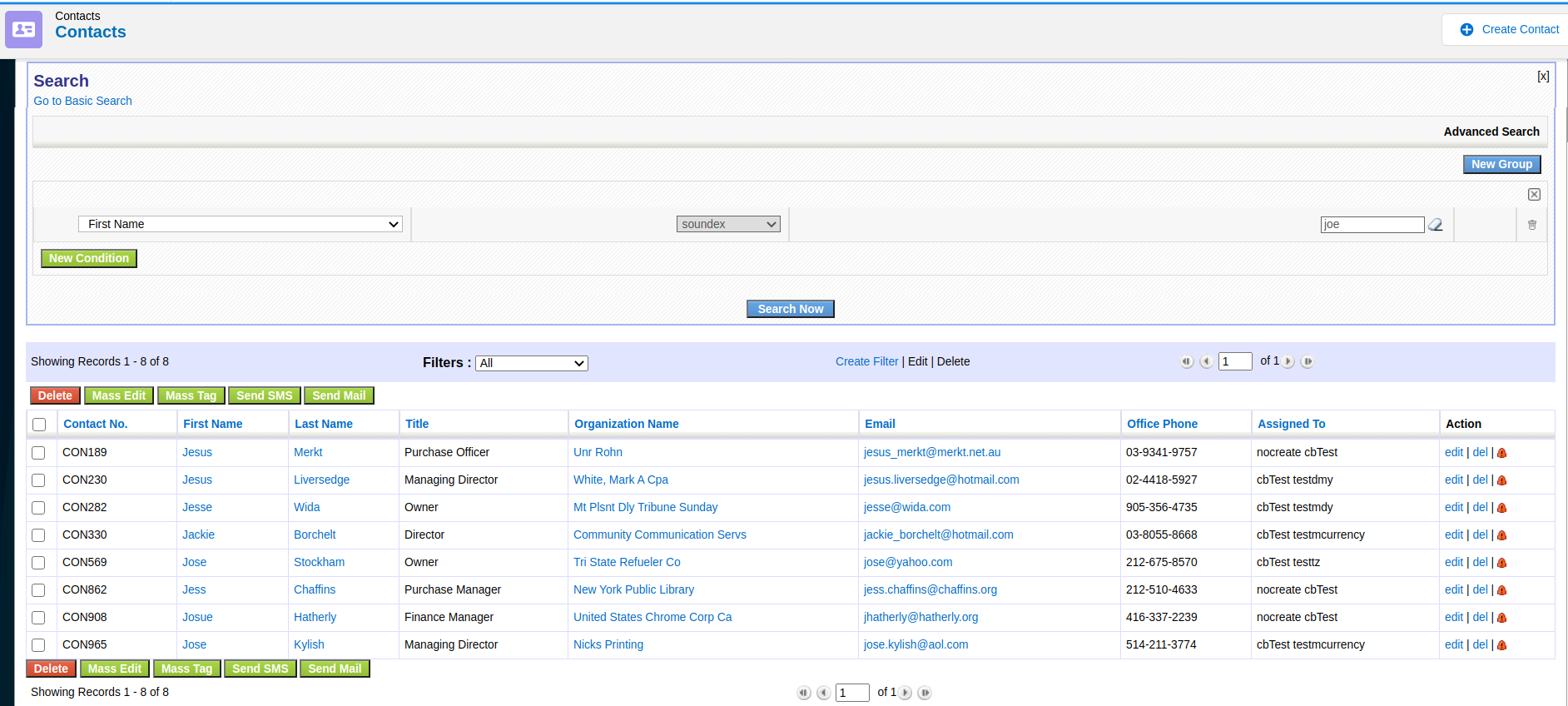Click the red action icon for CON230
Viewport: 1568px width, 706px height.
click(1502, 480)
